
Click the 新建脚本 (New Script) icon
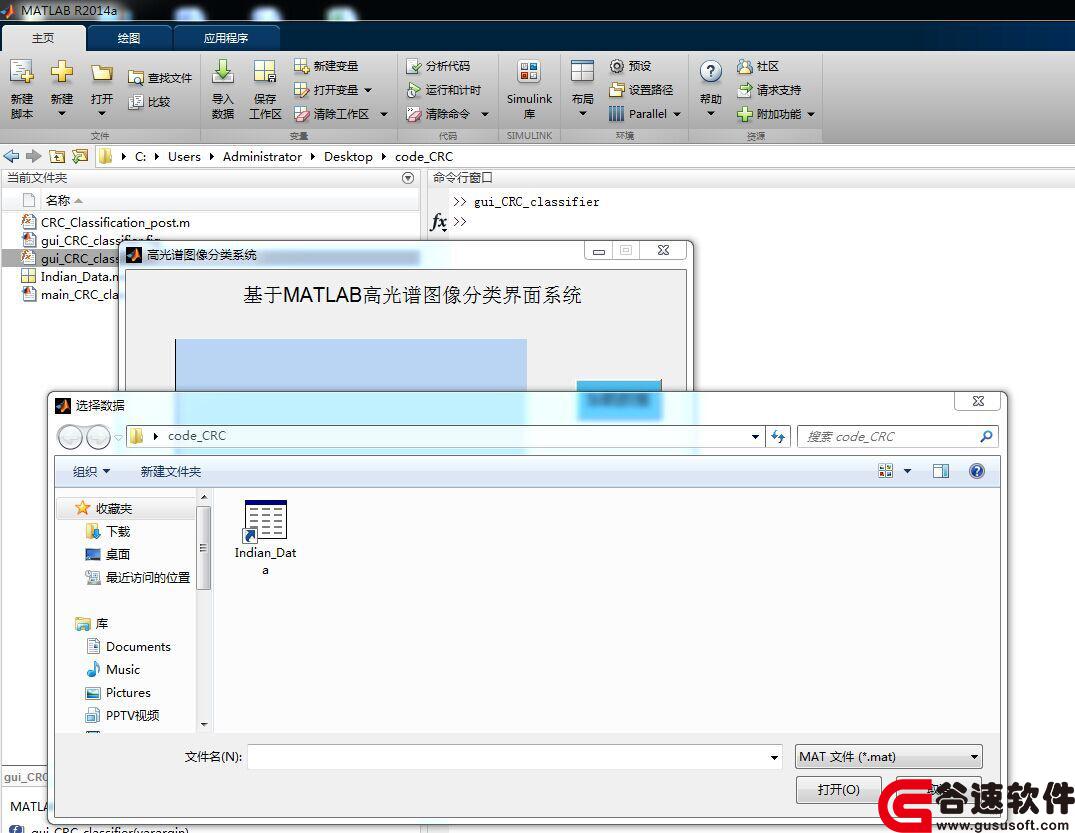click(x=22, y=72)
